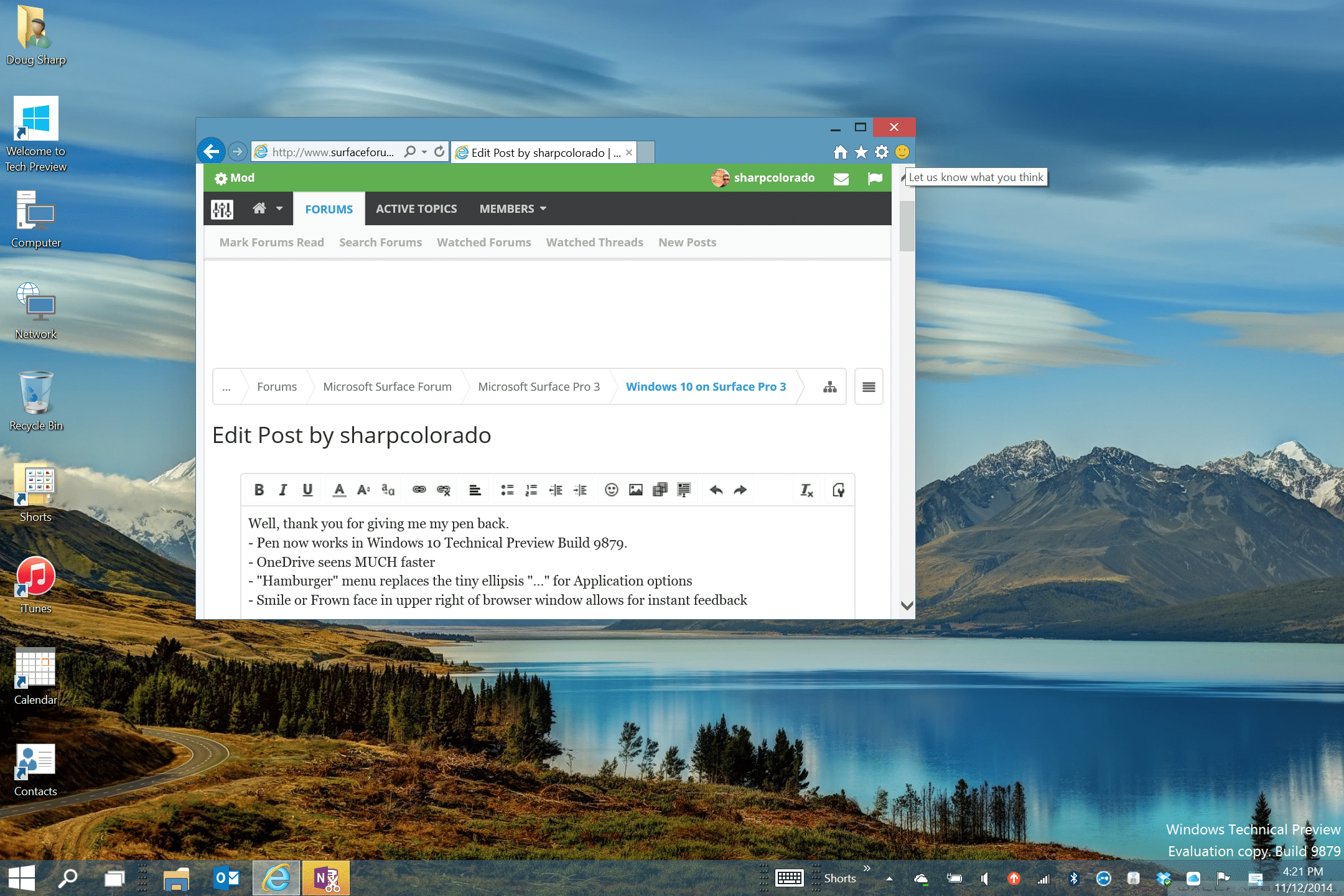Open Watched Threads link
This screenshot has height=896, width=1344.
tap(594, 243)
